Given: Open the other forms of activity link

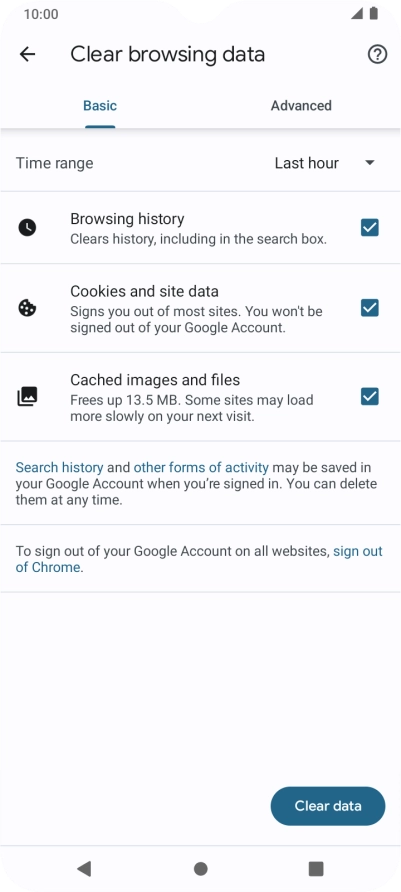Looking at the screenshot, I should point(201,468).
